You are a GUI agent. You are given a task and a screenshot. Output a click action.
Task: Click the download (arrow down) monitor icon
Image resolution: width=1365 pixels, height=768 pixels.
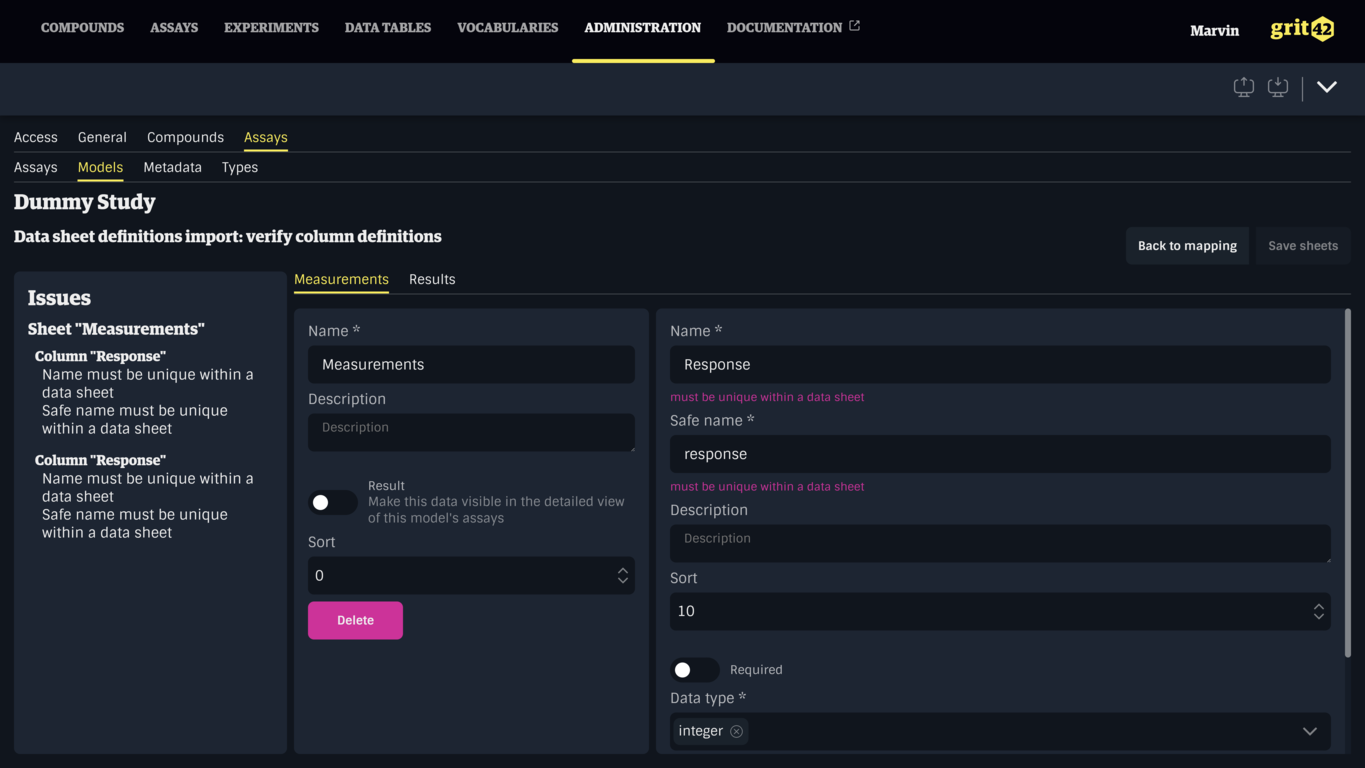[1277, 88]
